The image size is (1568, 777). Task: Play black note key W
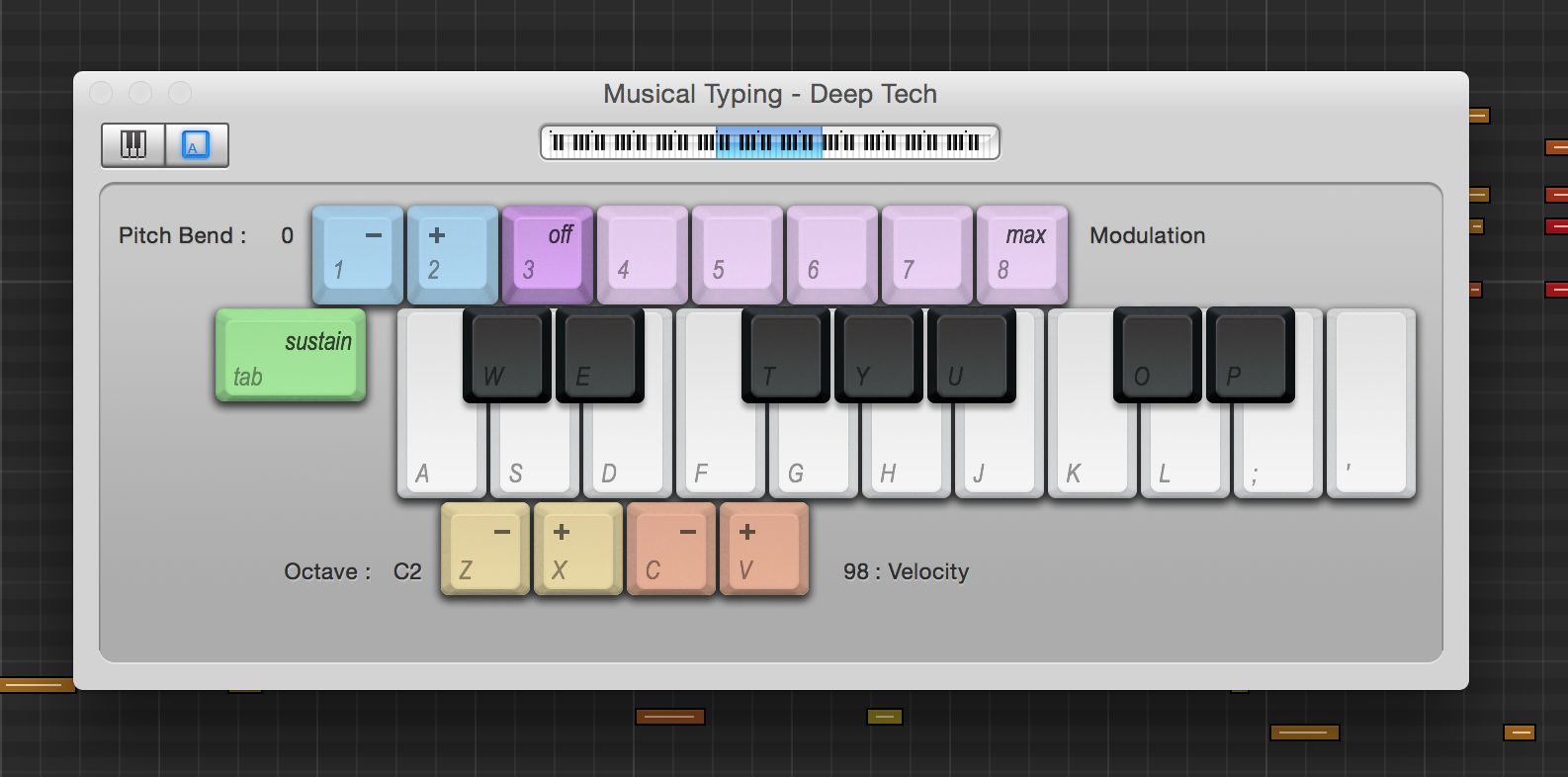(507, 354)
